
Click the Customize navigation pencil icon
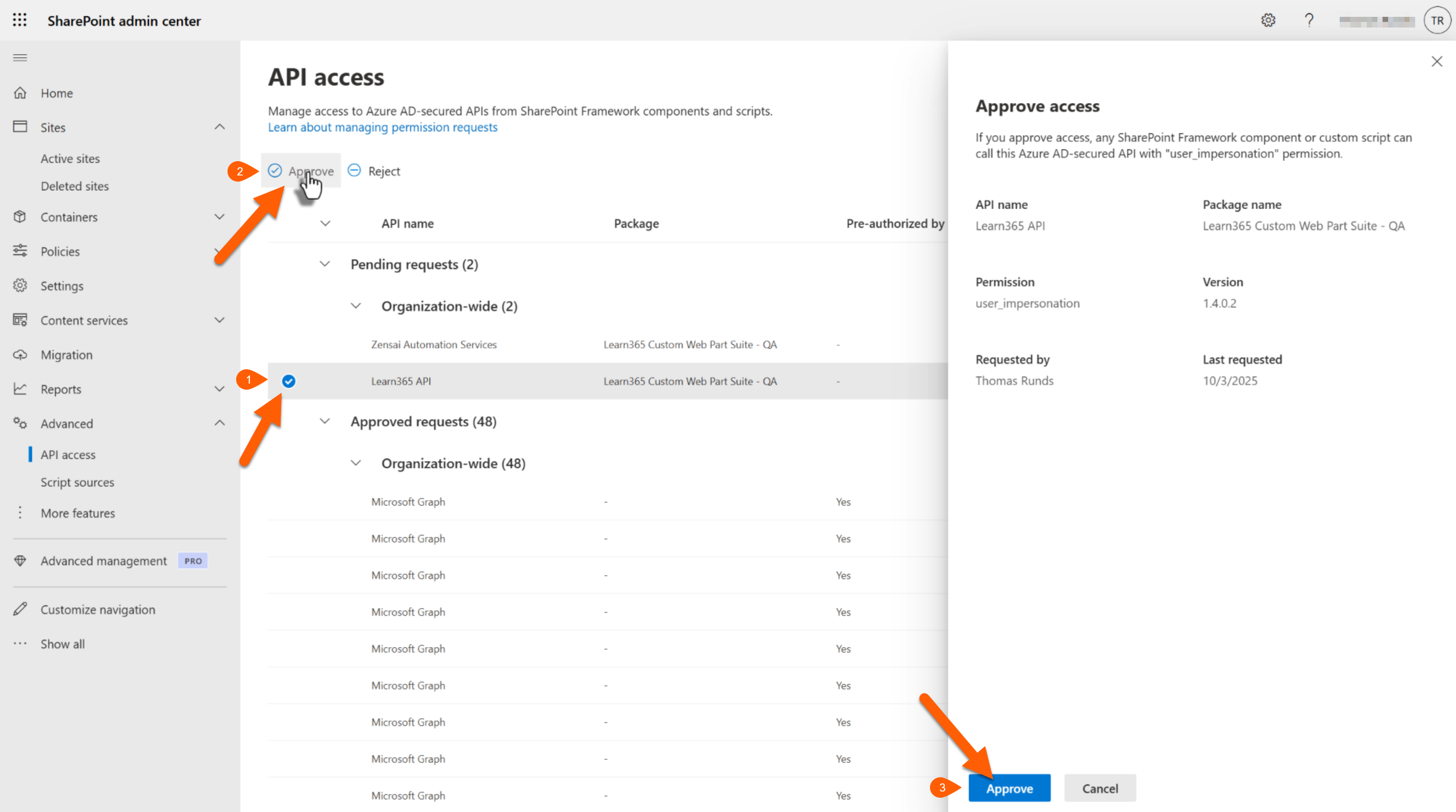pos(20,609)
